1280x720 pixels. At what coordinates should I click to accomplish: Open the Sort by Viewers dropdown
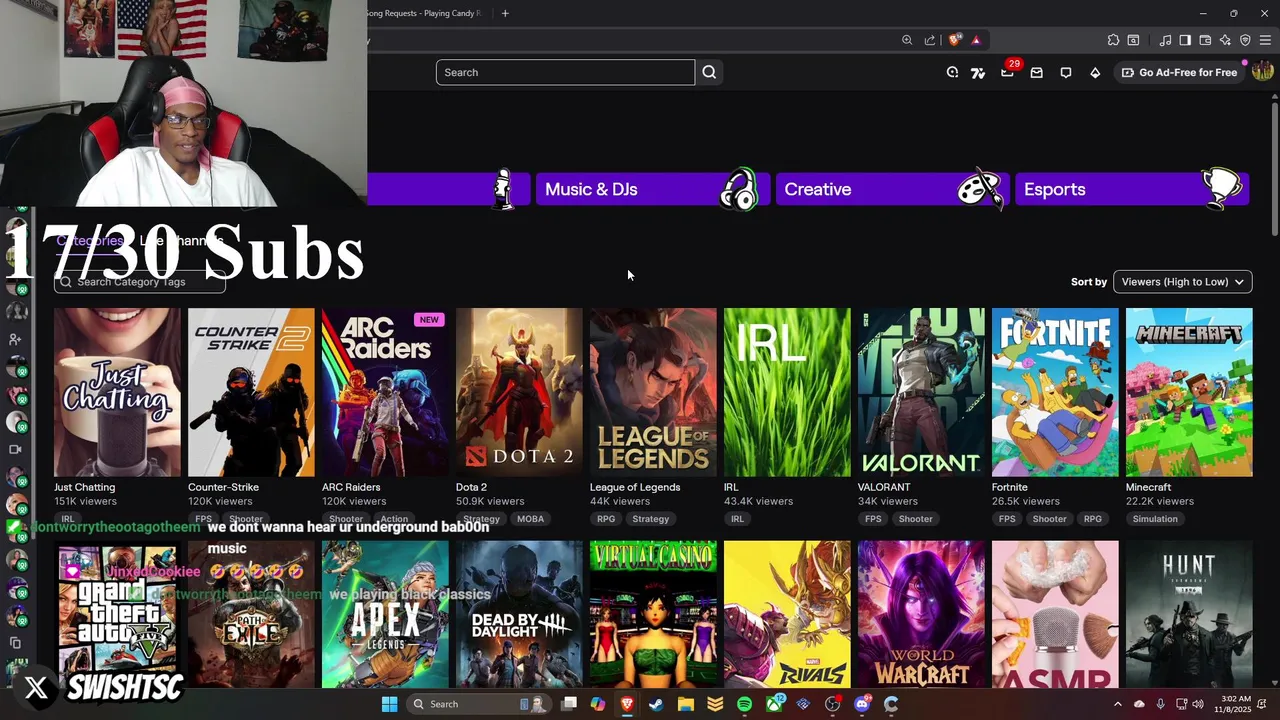(x=1183, y=282)
